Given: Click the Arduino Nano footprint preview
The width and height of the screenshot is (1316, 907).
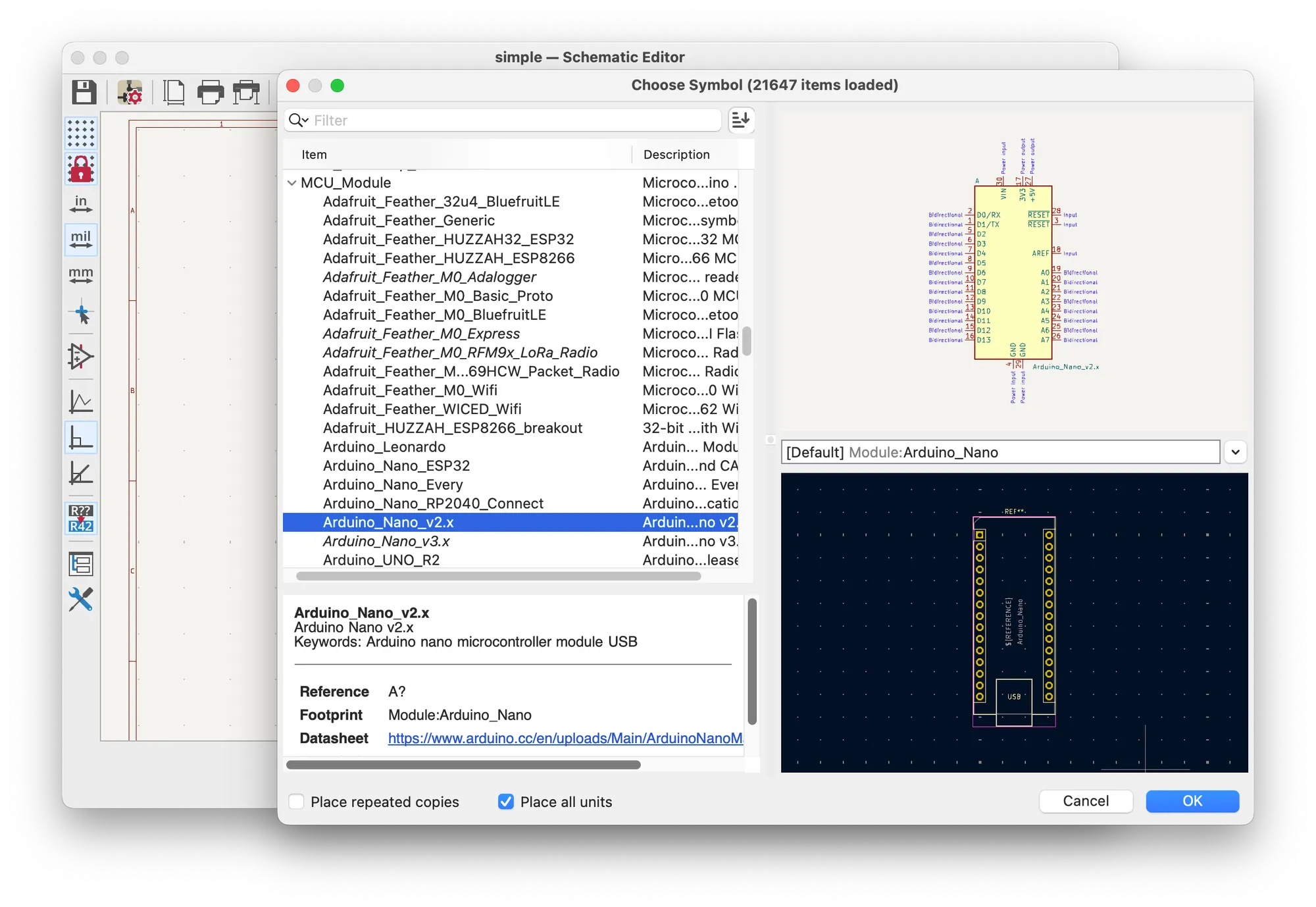Looking at the screenshot, I should click(x=1014, y=622).
